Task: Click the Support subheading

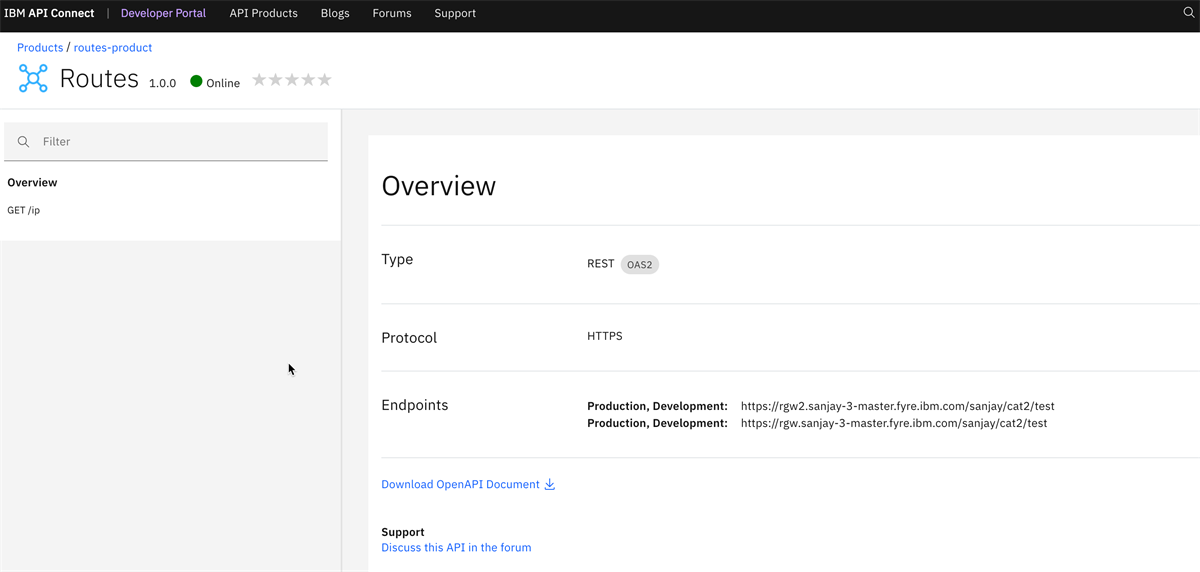Action: pyautogui.click(x=403, y=532)
